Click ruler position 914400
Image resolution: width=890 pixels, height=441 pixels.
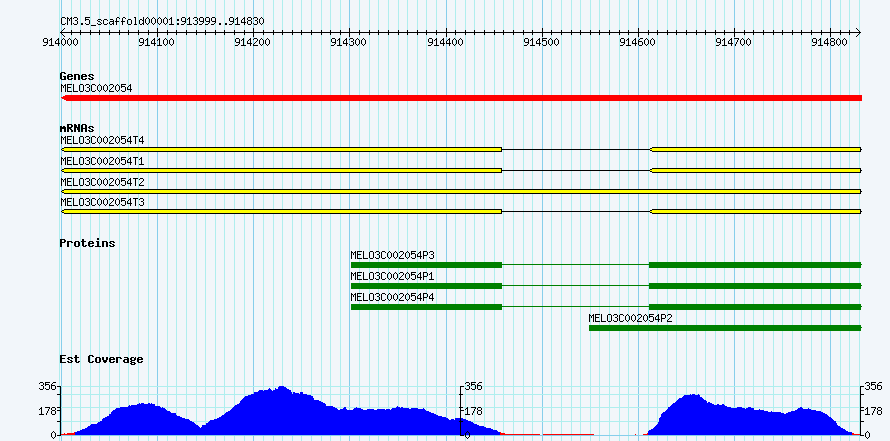tap(446, 42)
